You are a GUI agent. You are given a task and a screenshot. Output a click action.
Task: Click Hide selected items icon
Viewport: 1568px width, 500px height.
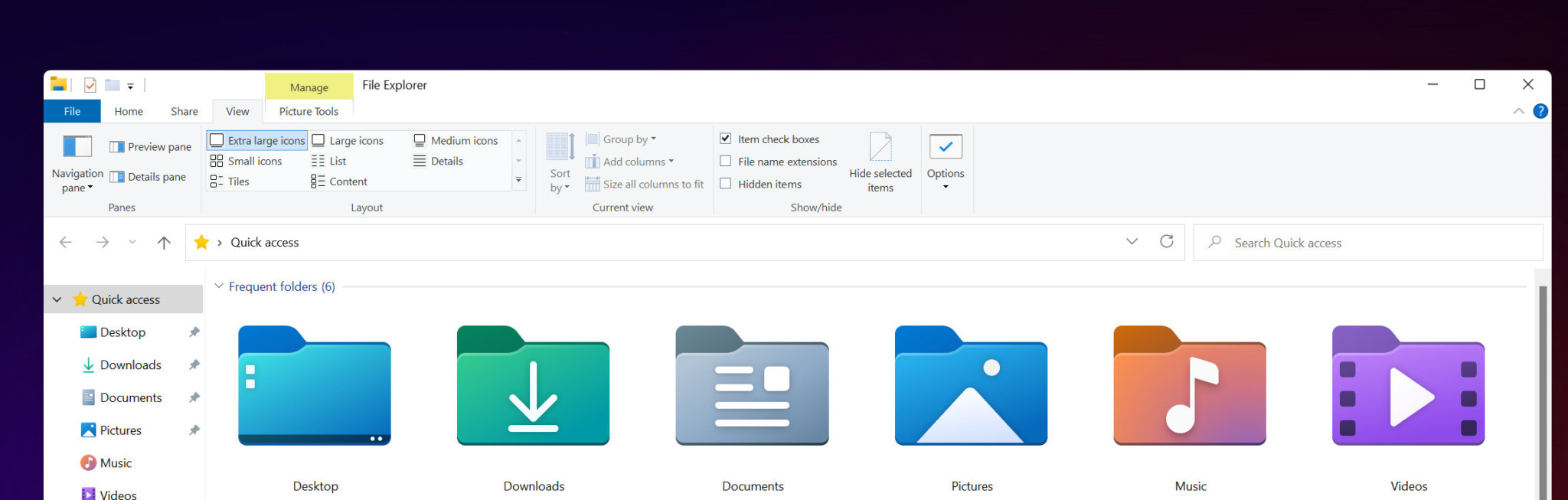[x=880, y=147]
